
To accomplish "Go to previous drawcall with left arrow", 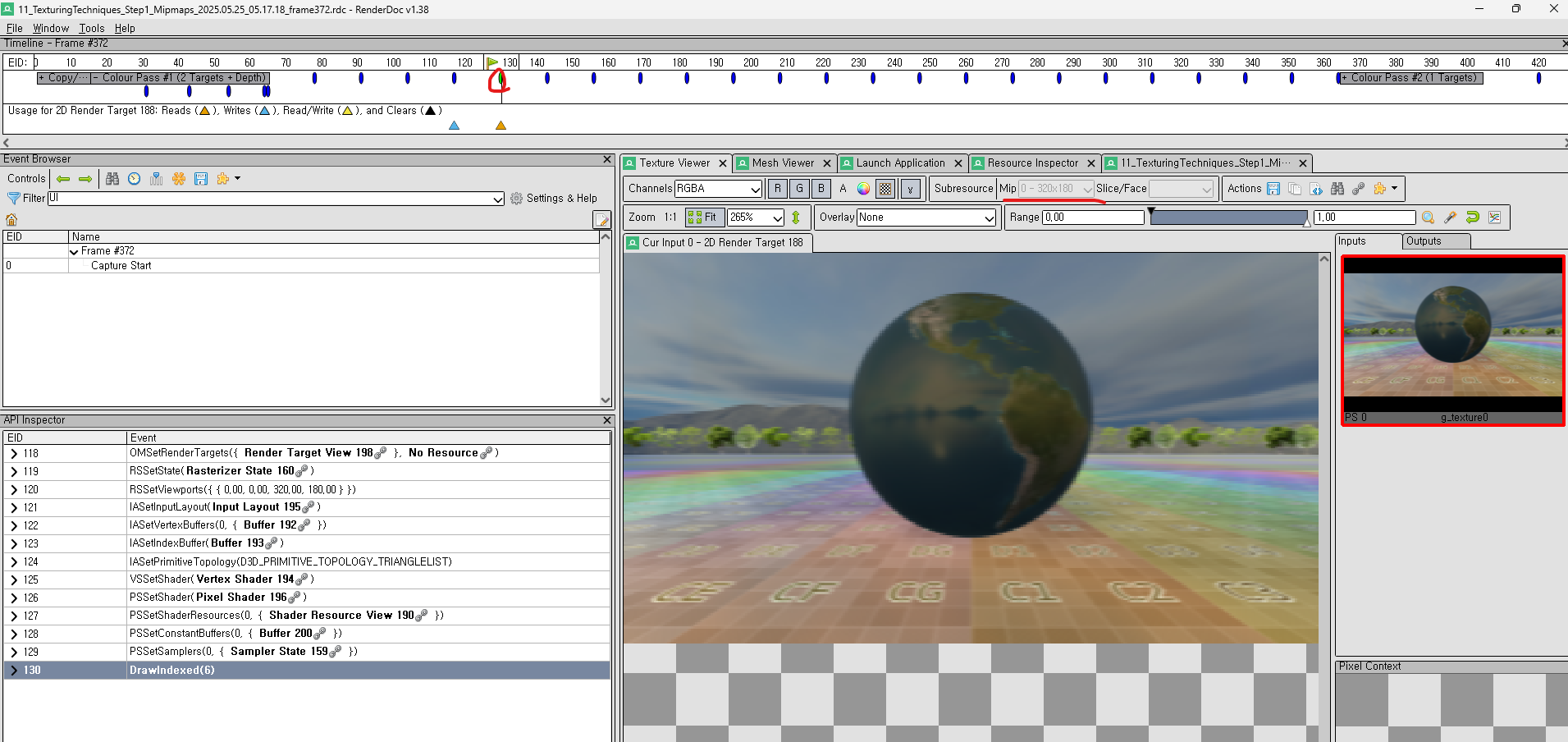I will pyautogui.click(x=63, y=179).
